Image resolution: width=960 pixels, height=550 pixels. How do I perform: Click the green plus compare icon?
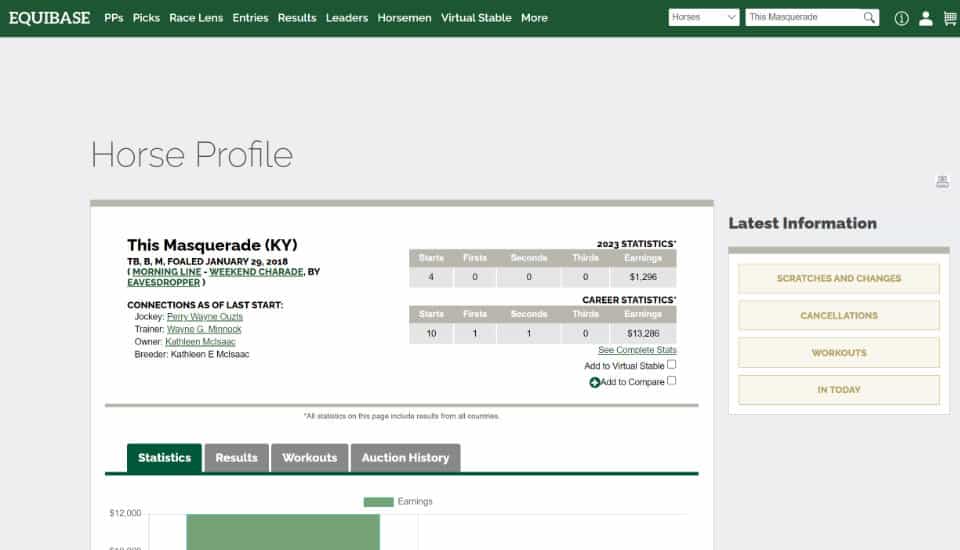pyautogui.click(x=594, y=382)
